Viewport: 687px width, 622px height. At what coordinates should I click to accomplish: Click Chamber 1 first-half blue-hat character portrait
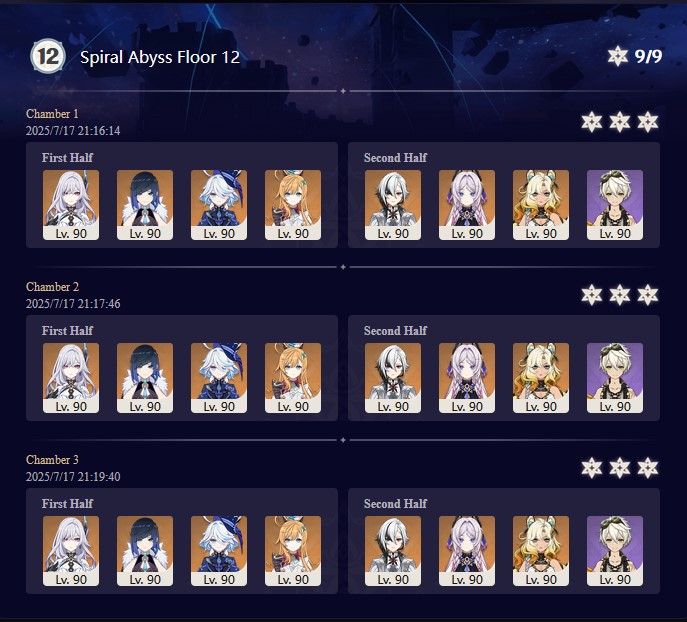click(x=219, y=205)
